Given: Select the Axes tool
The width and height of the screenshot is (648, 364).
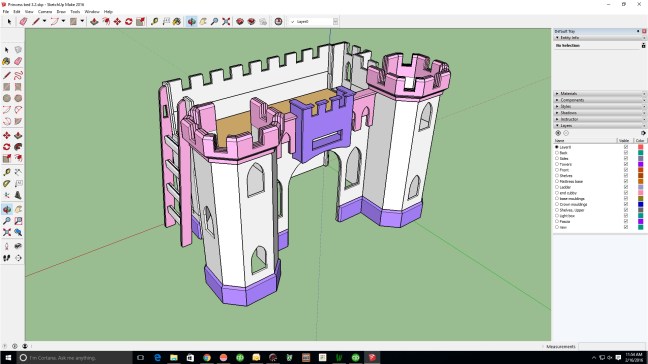Looking at the screenshot, I should (x=7, y=195).
